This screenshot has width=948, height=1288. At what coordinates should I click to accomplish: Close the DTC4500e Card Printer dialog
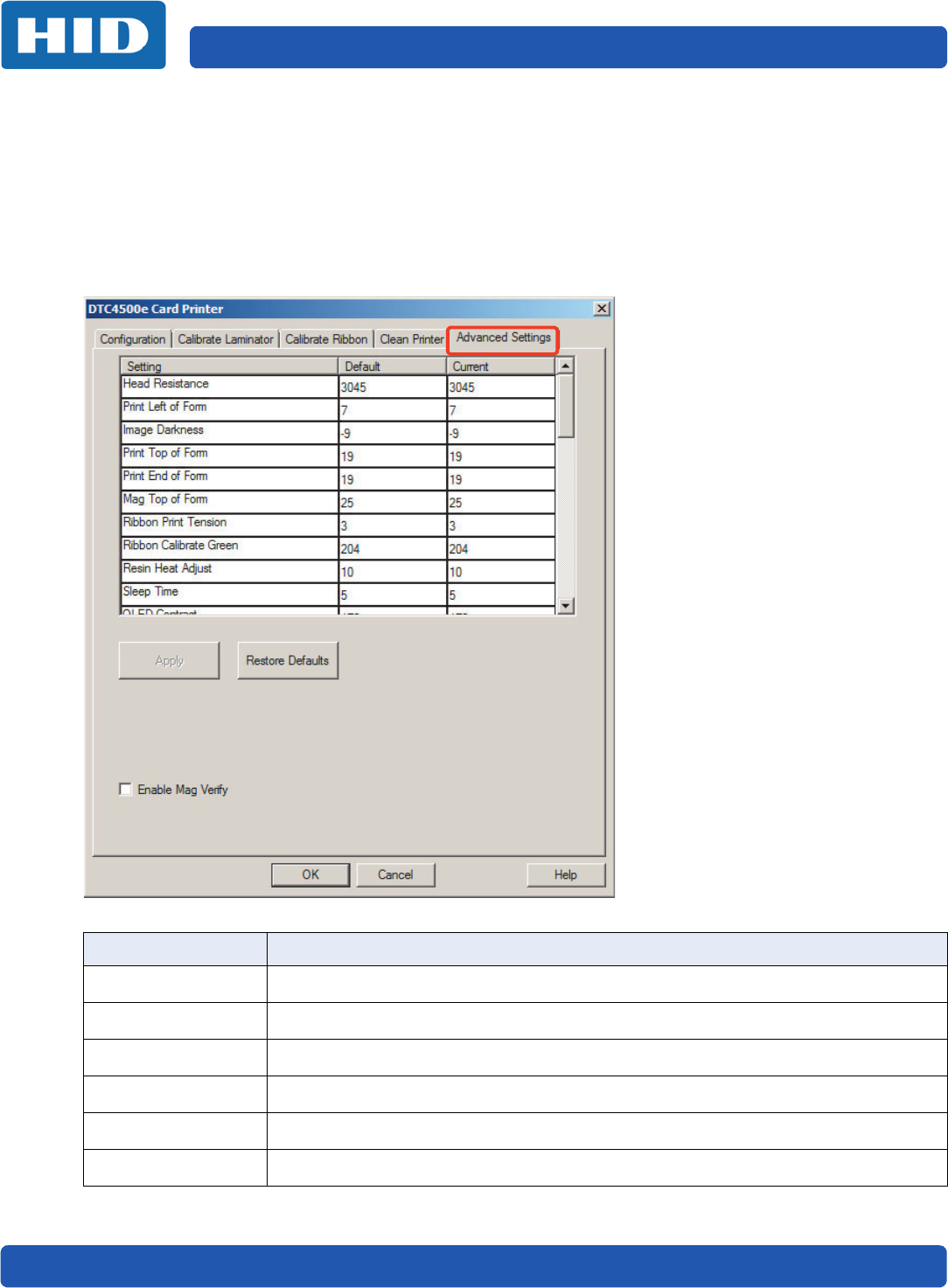click(602, 309)
